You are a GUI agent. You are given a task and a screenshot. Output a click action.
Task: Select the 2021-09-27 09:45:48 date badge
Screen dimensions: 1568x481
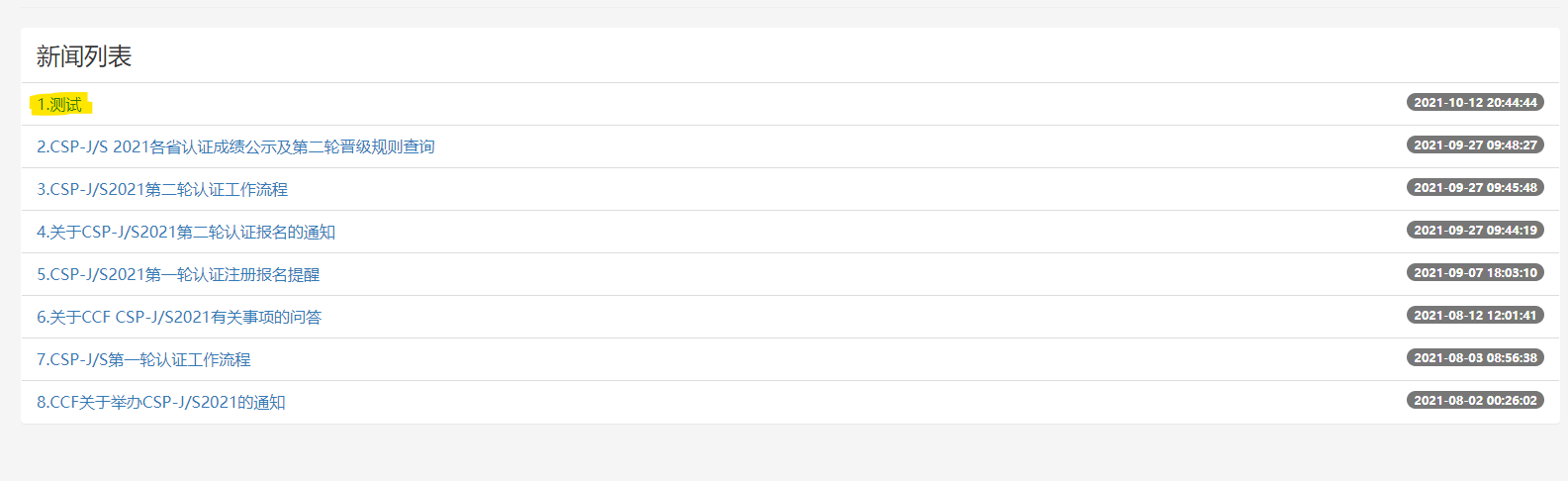(1475, 188)
